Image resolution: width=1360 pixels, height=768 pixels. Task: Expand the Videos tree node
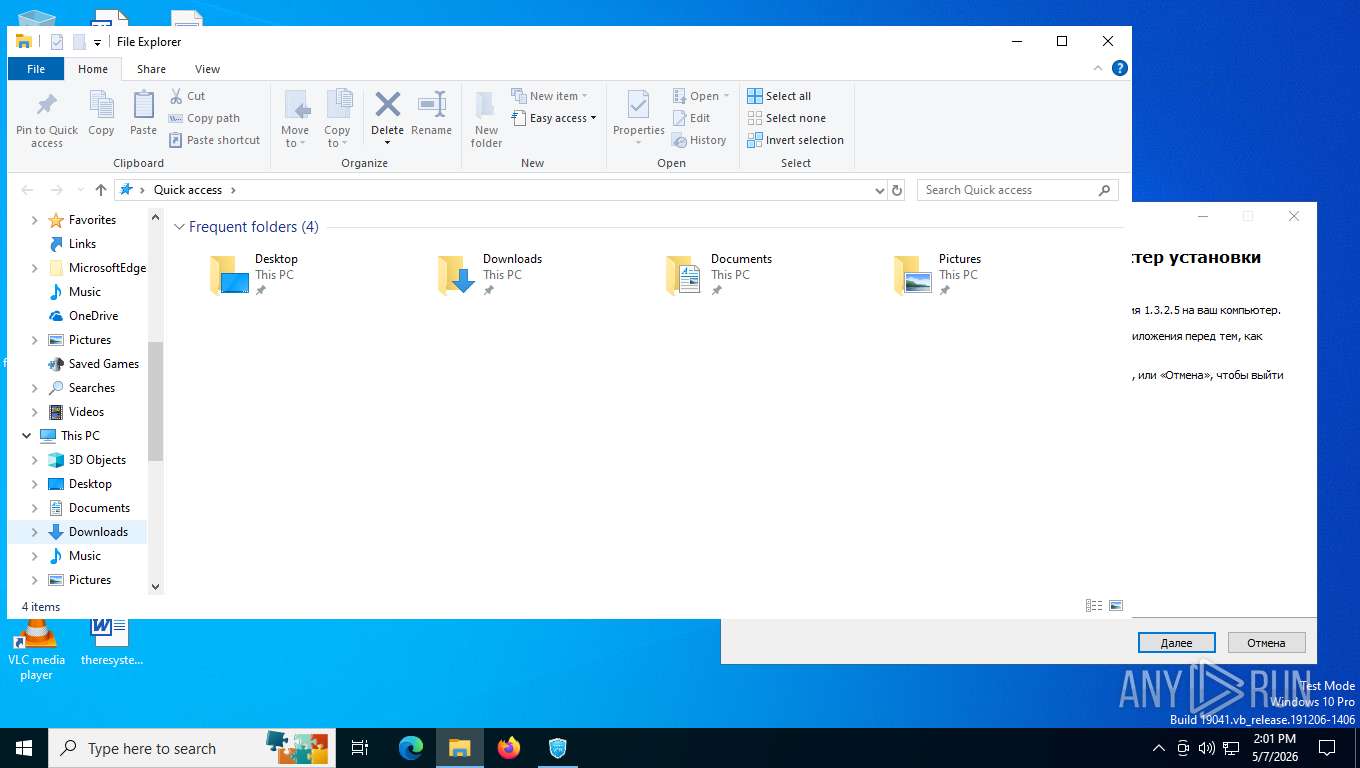[x=35, y=412]
